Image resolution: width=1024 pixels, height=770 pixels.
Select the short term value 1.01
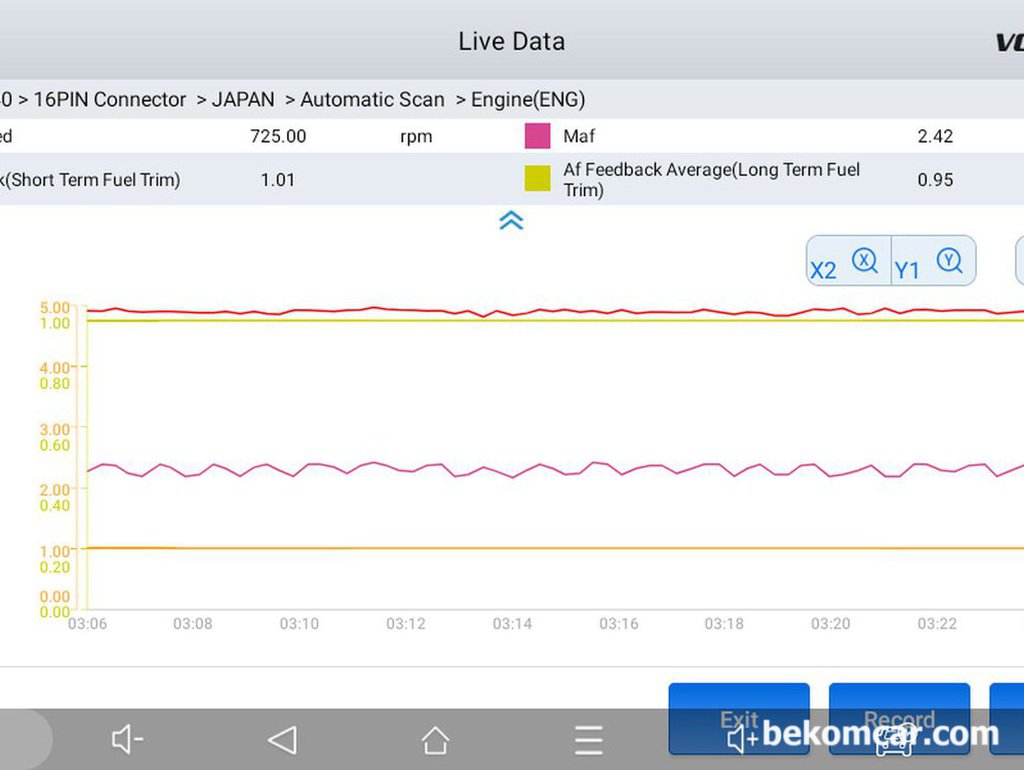point(278,180)
